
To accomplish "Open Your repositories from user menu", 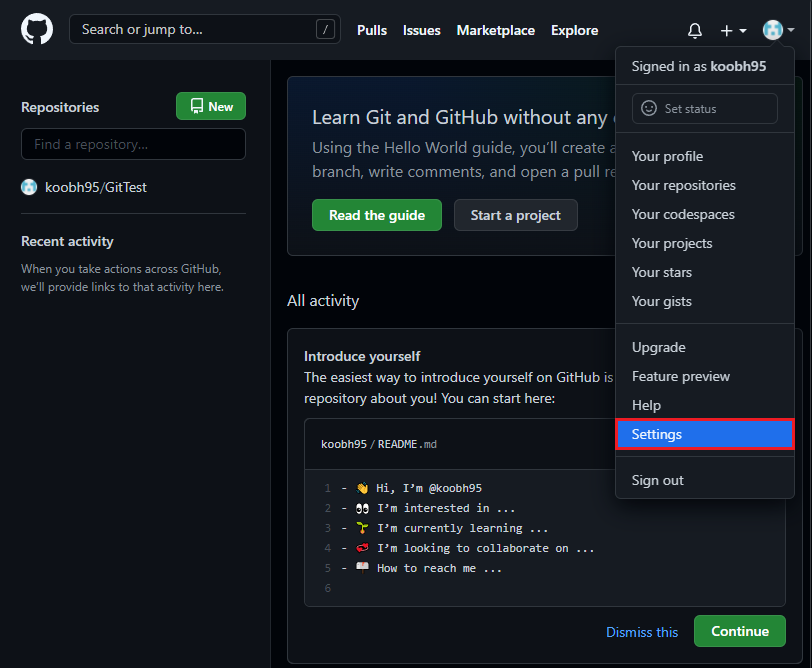I will click(x=705, y=185).
